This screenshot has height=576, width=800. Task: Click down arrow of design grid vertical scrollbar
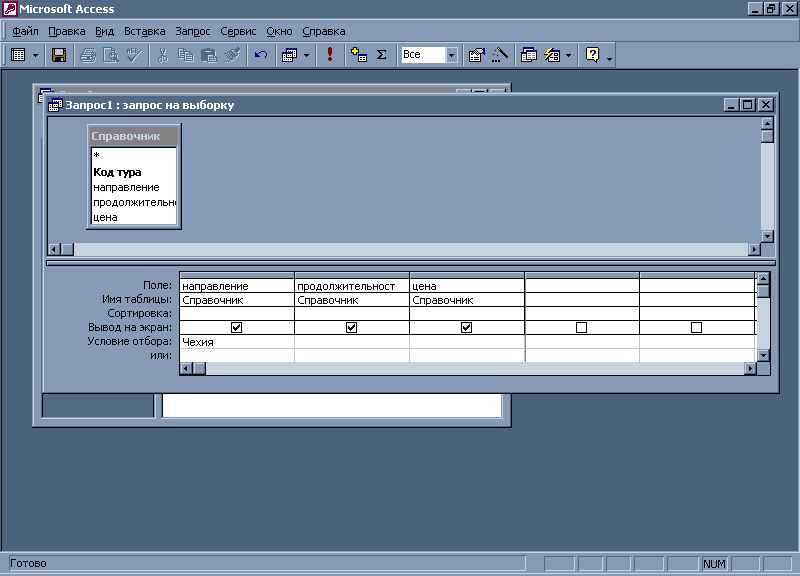763,356
